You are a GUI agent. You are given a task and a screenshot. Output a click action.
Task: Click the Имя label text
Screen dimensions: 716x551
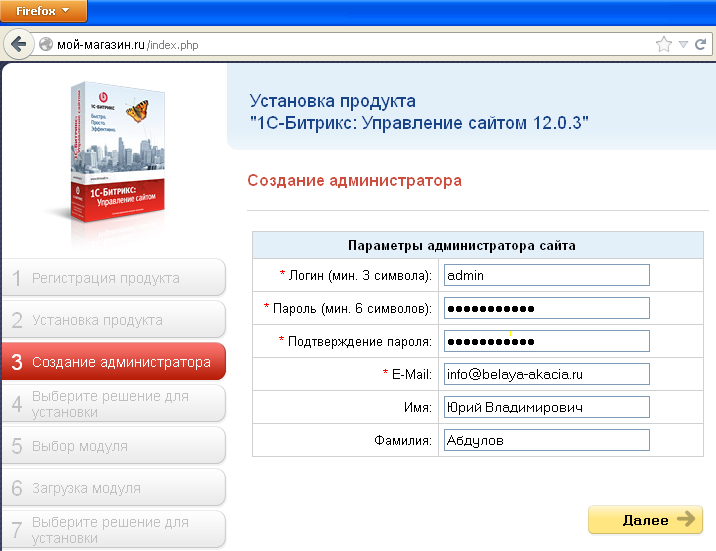pos(418,407)
